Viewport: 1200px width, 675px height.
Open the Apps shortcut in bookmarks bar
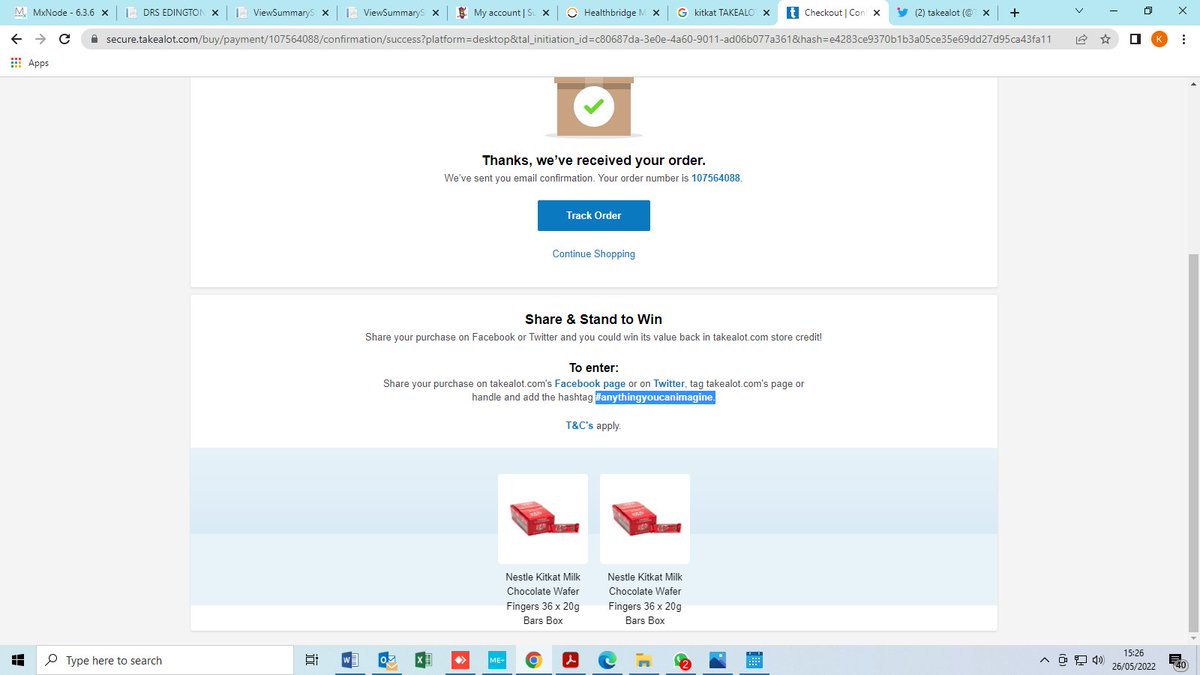[29, 63]
